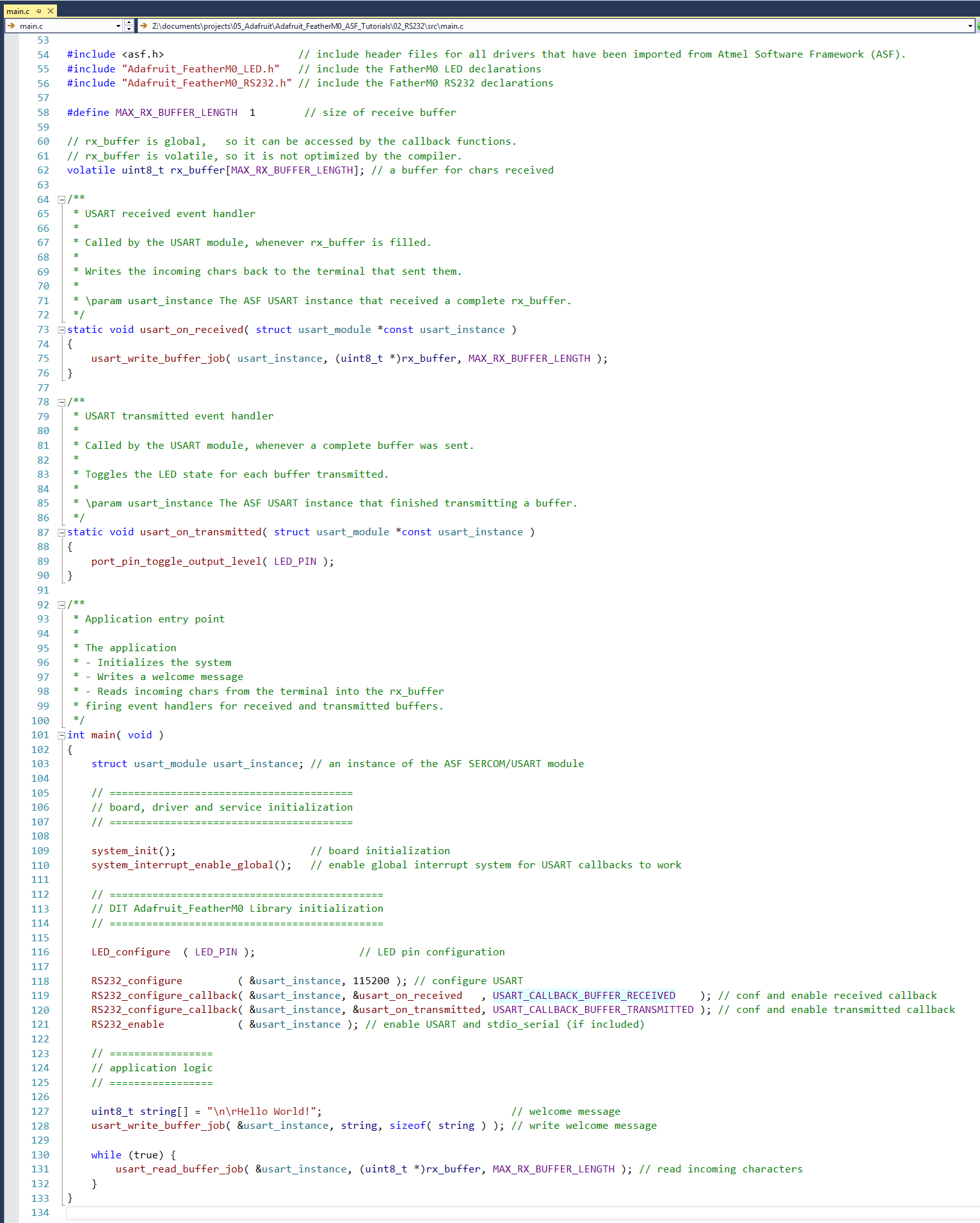Click the down arrow of the navigation spinner
Viewport: 980px width, 1223px height.
point(129,29)
